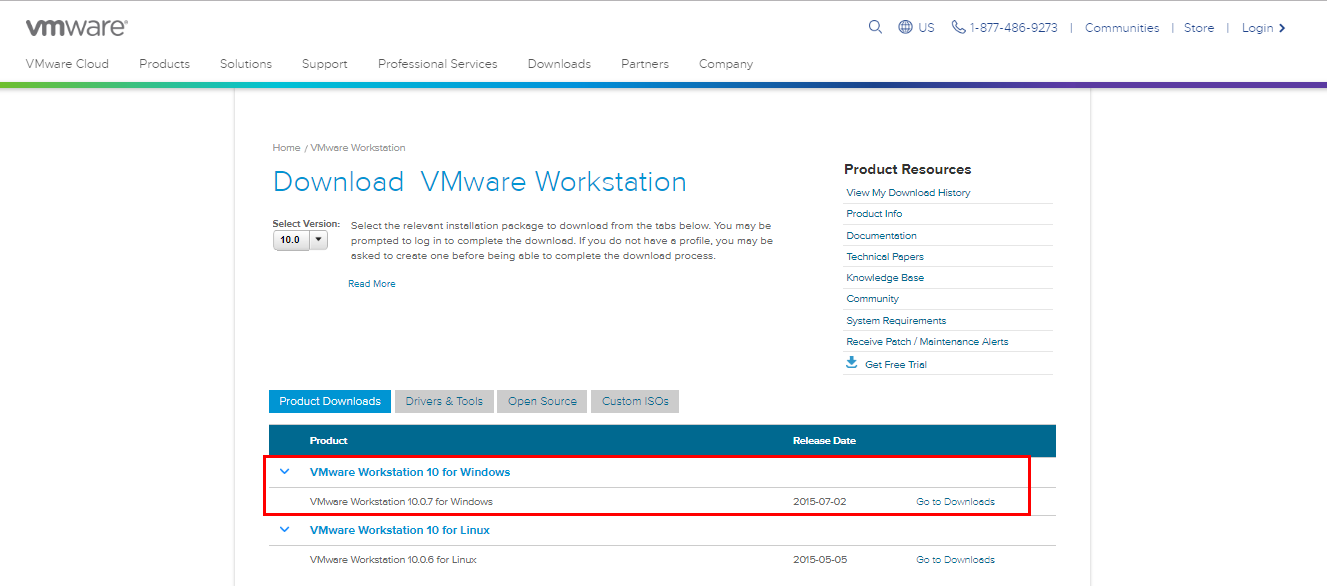Click the Get Free Trial link
1327x586 pixels.
[896, 365]
